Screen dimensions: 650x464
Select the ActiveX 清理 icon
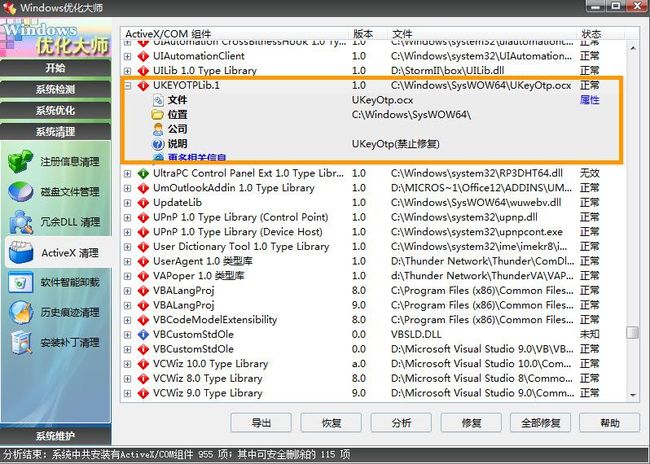pos(20,252)
